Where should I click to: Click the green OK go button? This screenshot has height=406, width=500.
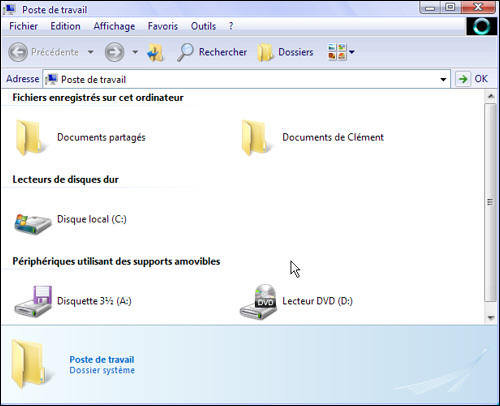472,79
